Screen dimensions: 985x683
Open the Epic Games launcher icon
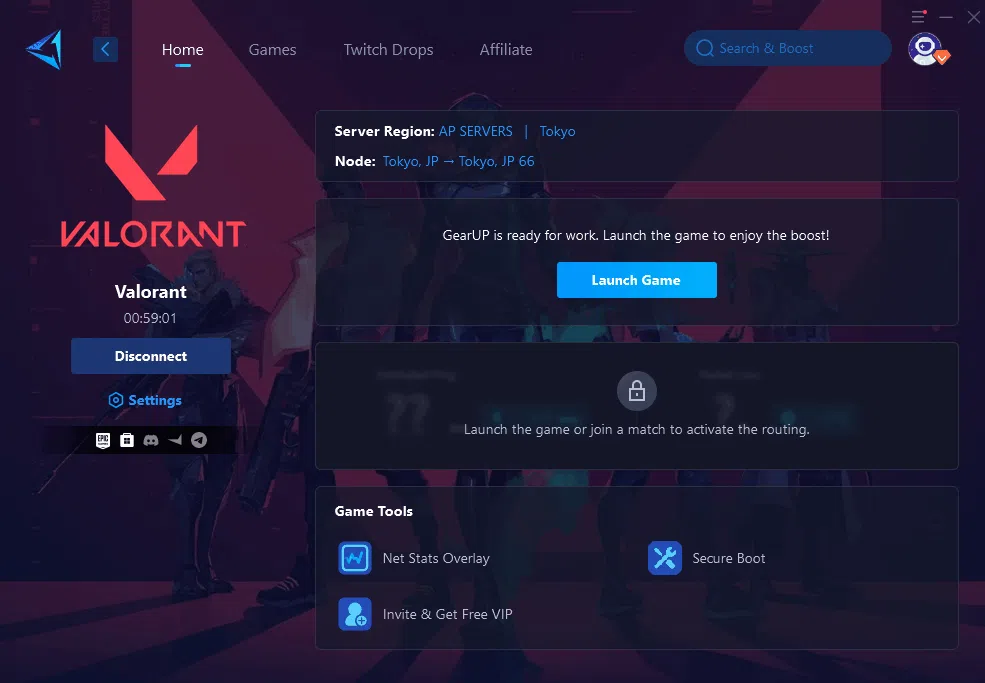click(103, 440)
